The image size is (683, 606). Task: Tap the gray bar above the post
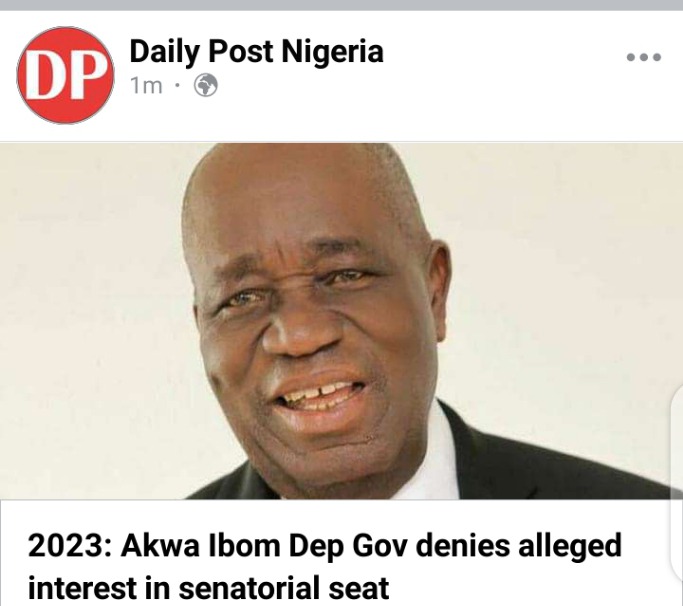(342, 5)
